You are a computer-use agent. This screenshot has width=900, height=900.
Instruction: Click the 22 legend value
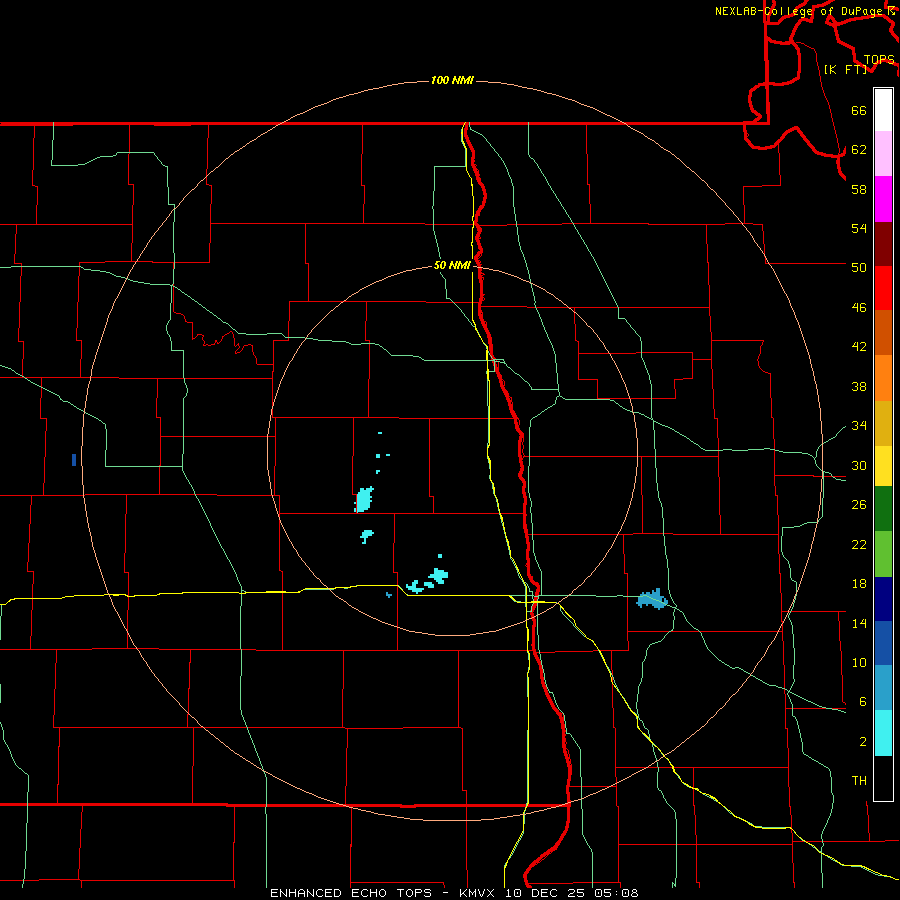859,544
